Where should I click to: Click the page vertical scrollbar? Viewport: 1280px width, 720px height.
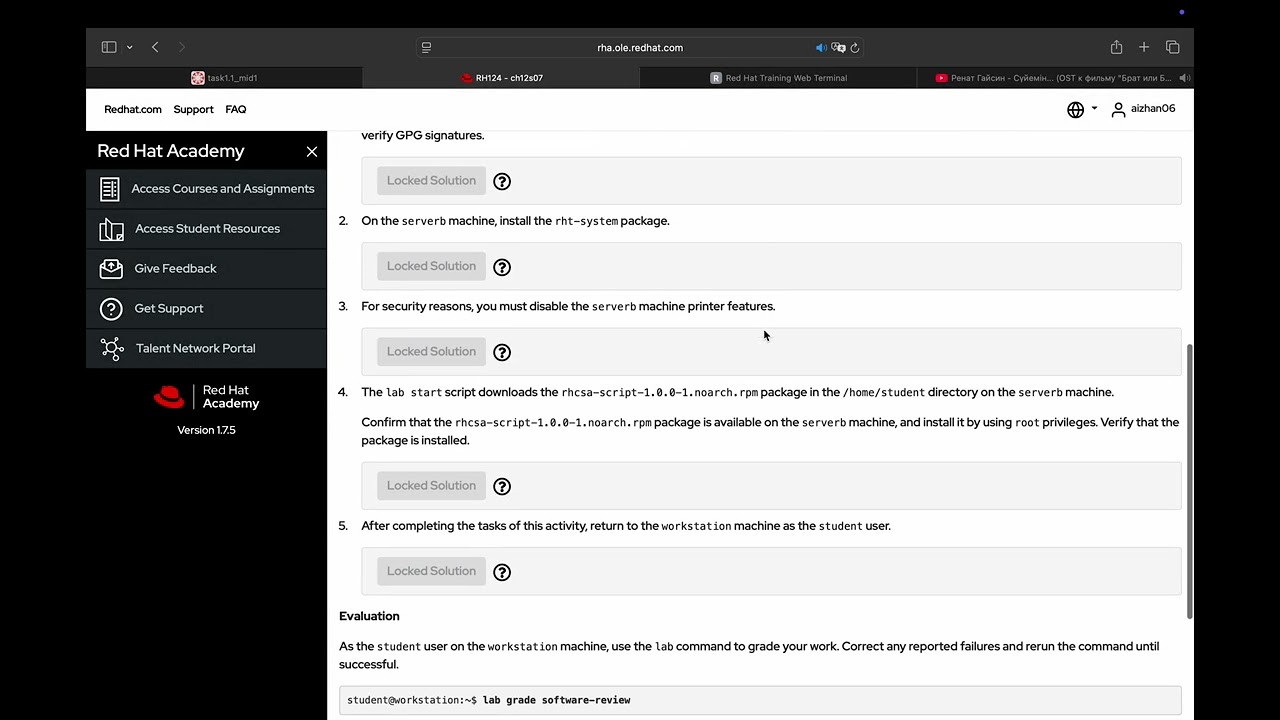[x=1189, y=480]
